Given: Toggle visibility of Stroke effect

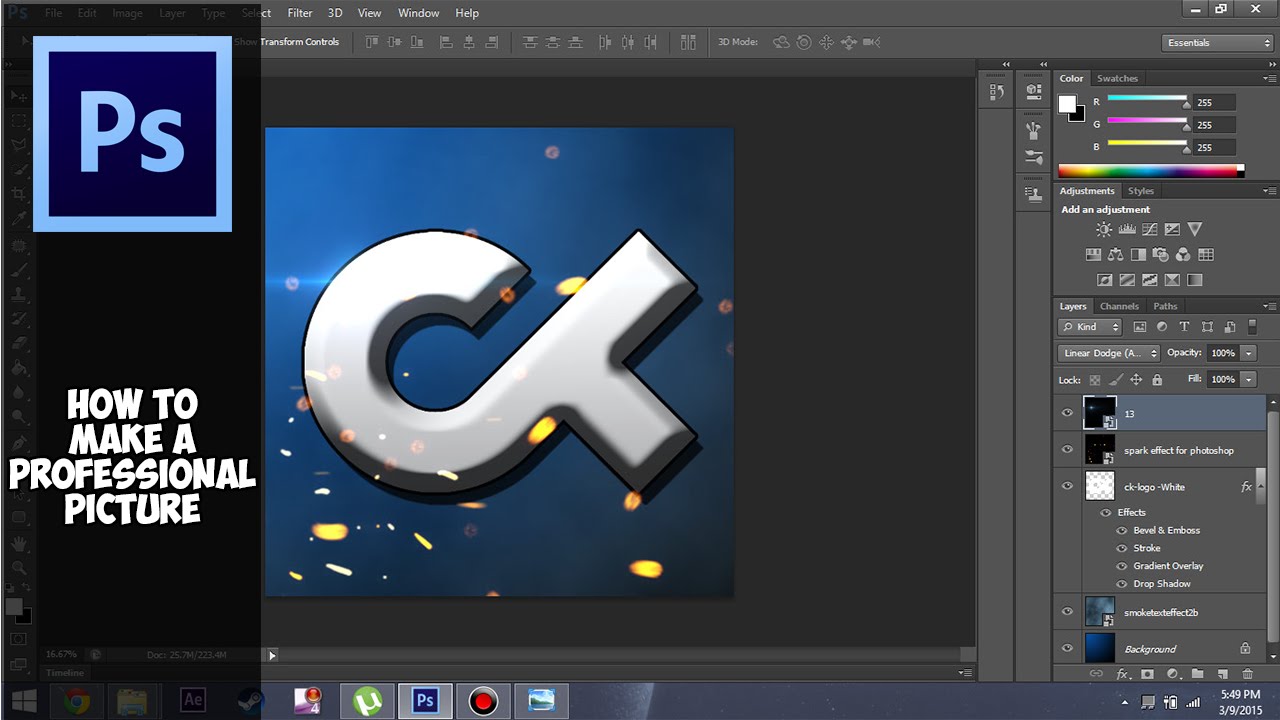Looking at the screenshot, I should (1122, 548).
